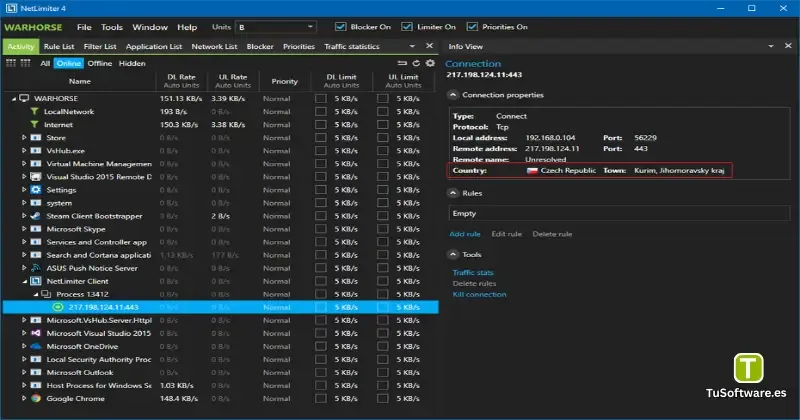The width and height of the screenshot is (800, 420).
Task: Click the grid view icon, far left
Action: 11,63
